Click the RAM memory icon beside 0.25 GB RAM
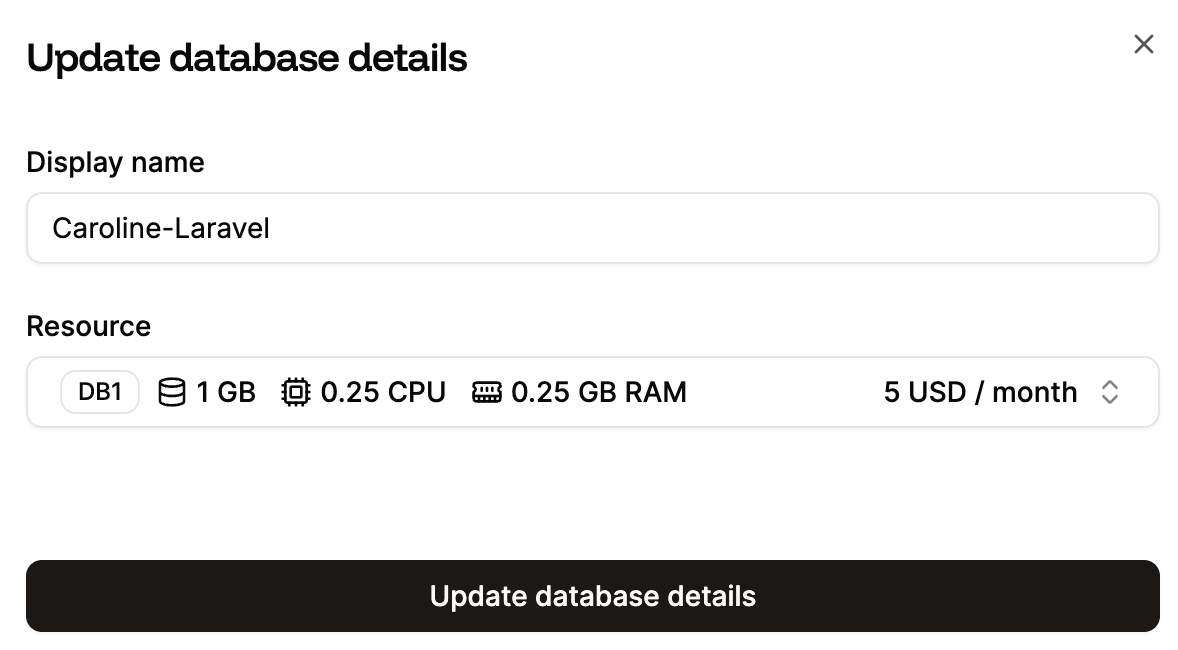The width and height of the screenshot is (1178, 650). point(489,392)
